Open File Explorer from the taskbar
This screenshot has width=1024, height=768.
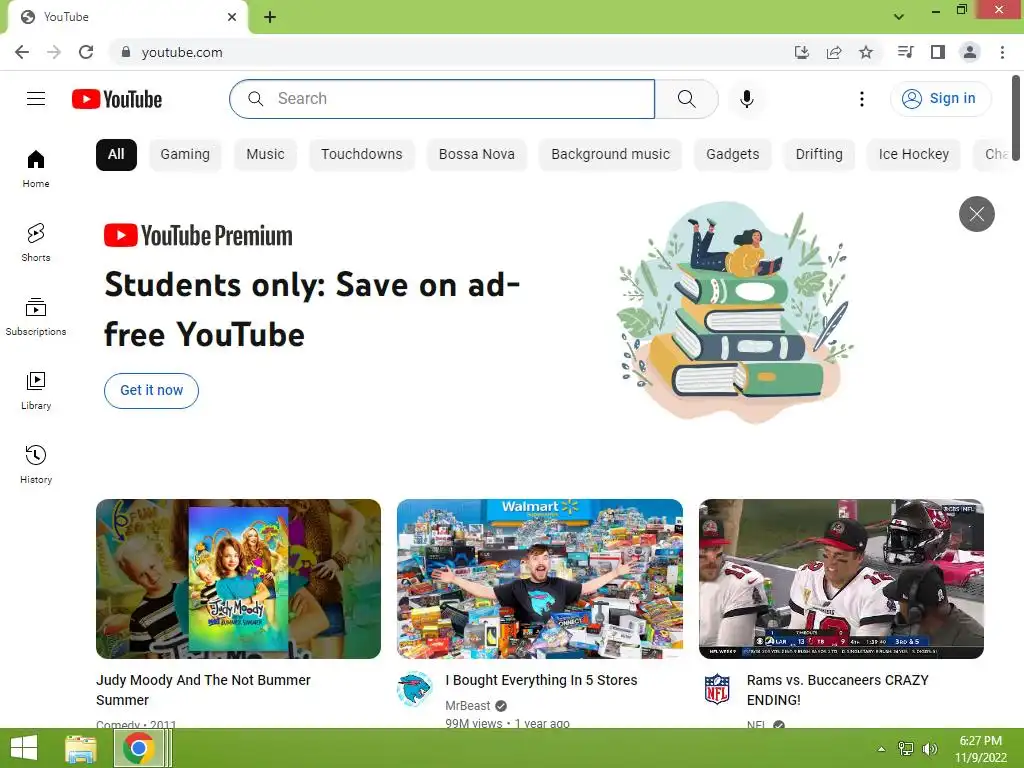pos(81,748)
